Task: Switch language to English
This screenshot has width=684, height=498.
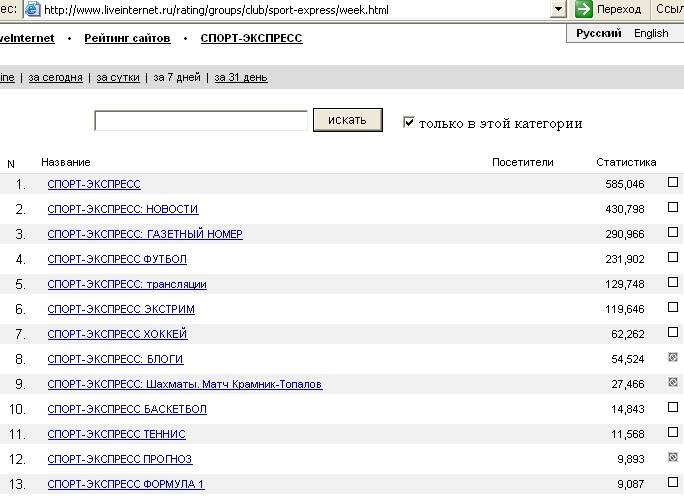Action: pos(651,33)
